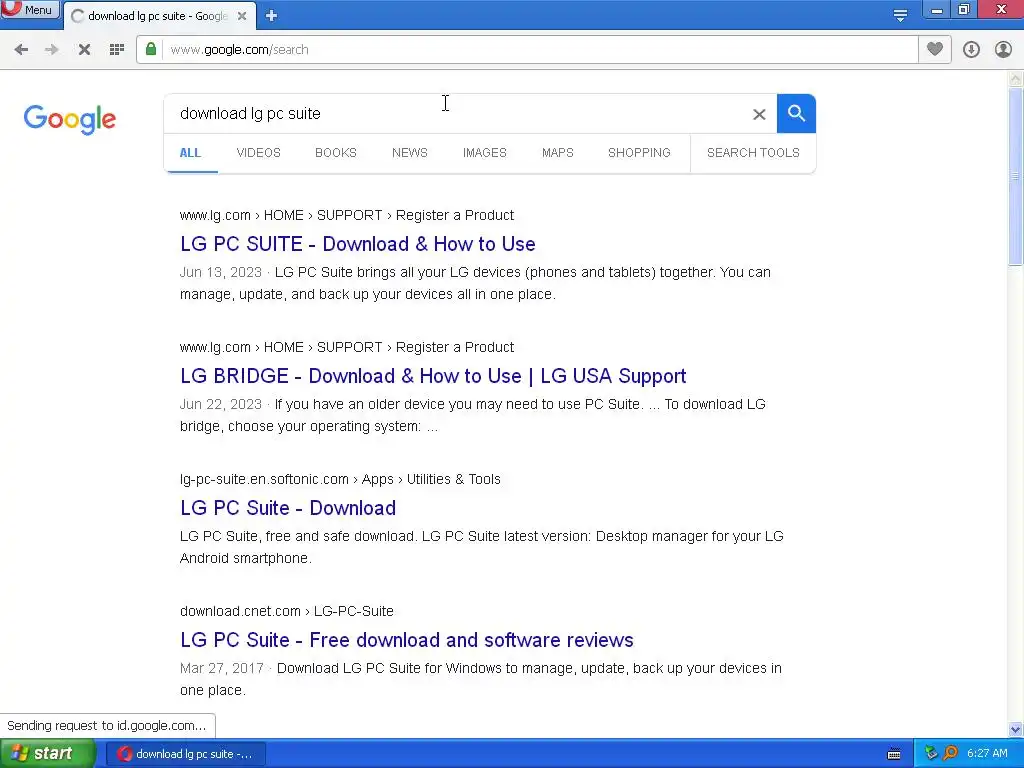Open softonic 'LG PC Suite - Download' link

point(288,508)
